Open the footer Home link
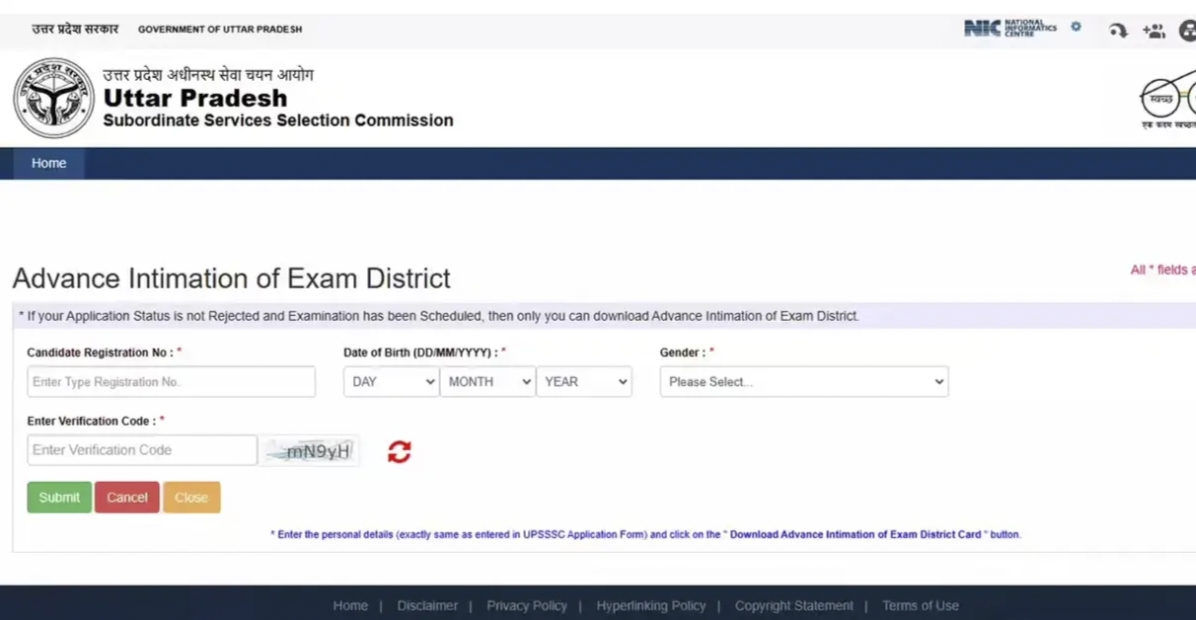Viewport: 1196px width, 620px height. pyautogui.click(x=350, y=606)
